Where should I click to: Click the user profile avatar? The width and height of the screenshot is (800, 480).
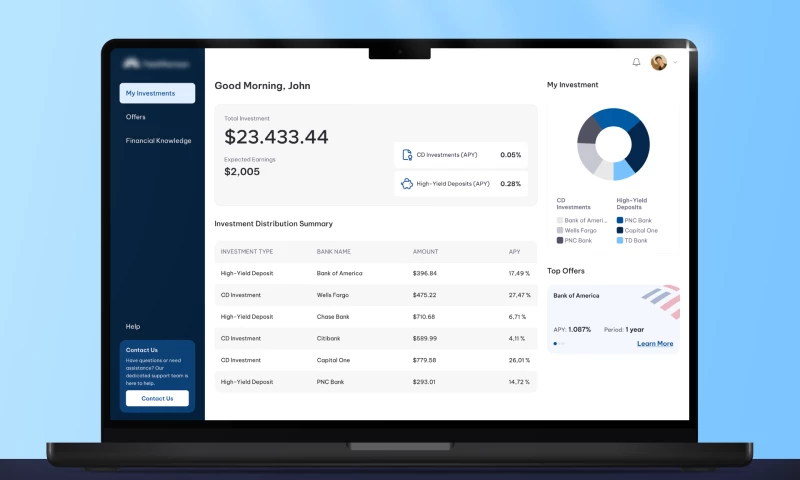659,62
